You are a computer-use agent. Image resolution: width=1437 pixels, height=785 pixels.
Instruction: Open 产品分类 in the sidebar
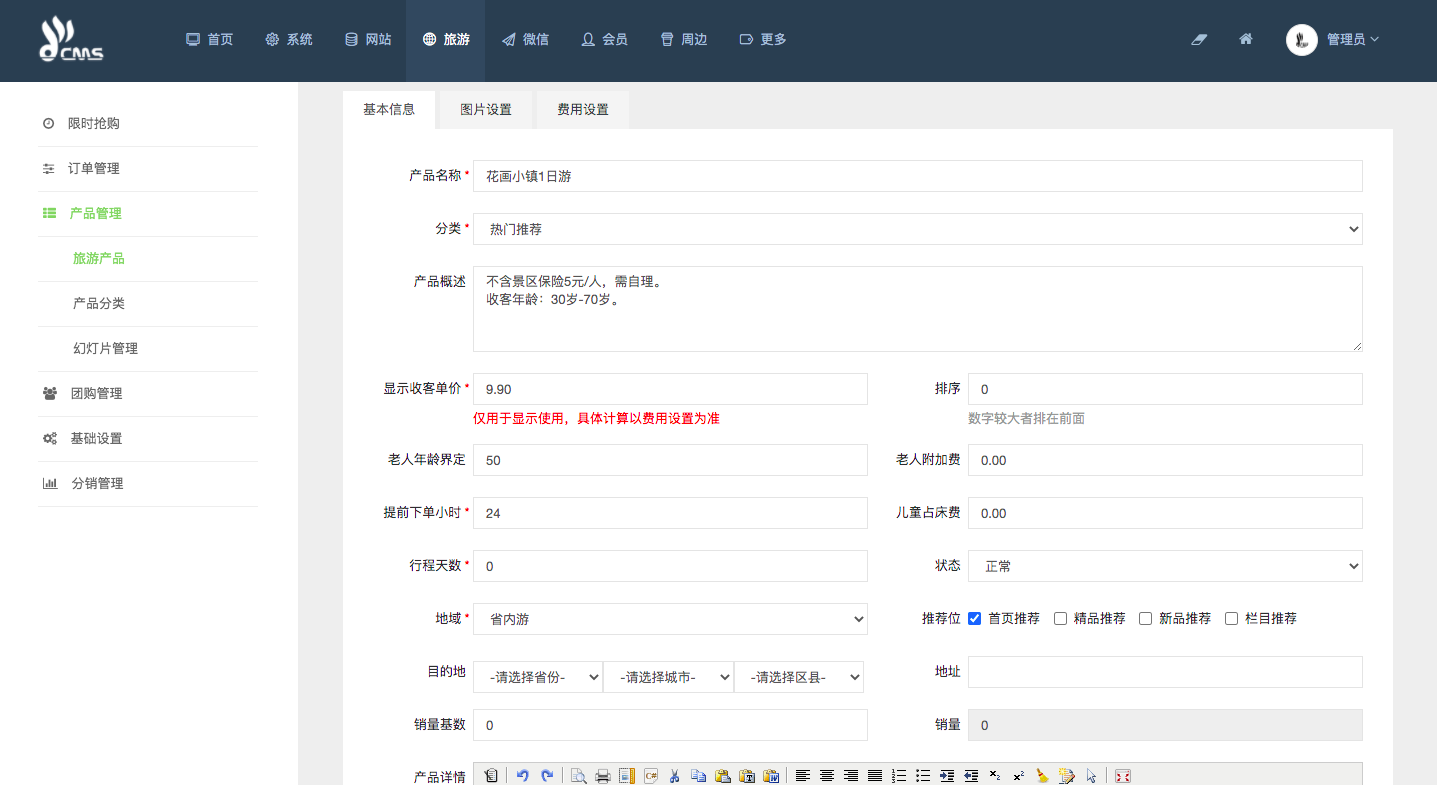pos(99,304)
